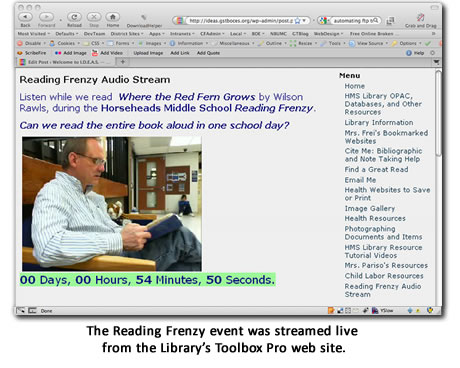460x368 pixels.
Task: Open the Home menu link
Action: (355, 86)
